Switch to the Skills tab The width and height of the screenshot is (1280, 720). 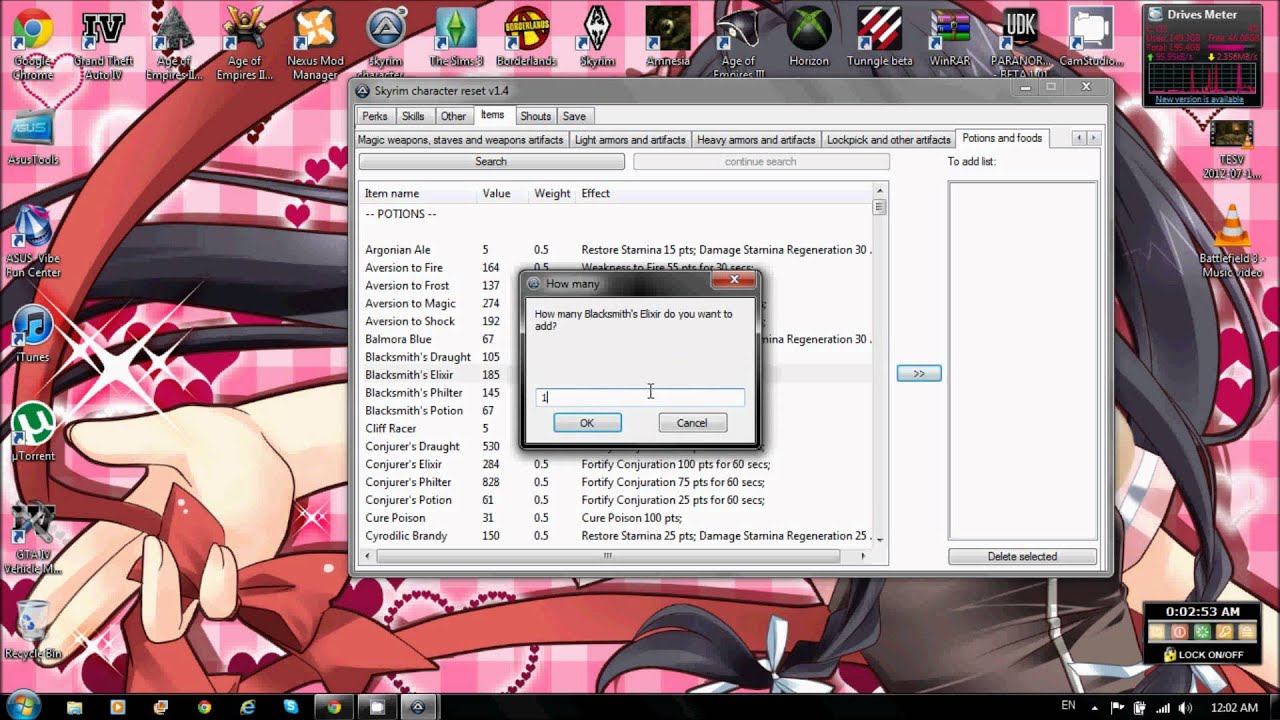point(413,116)
